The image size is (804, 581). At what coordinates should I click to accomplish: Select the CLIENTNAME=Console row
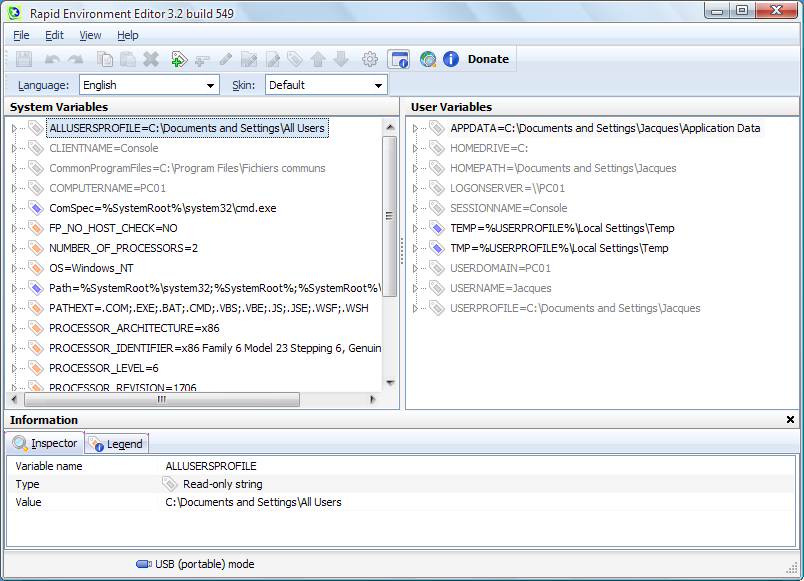point(104,148)
